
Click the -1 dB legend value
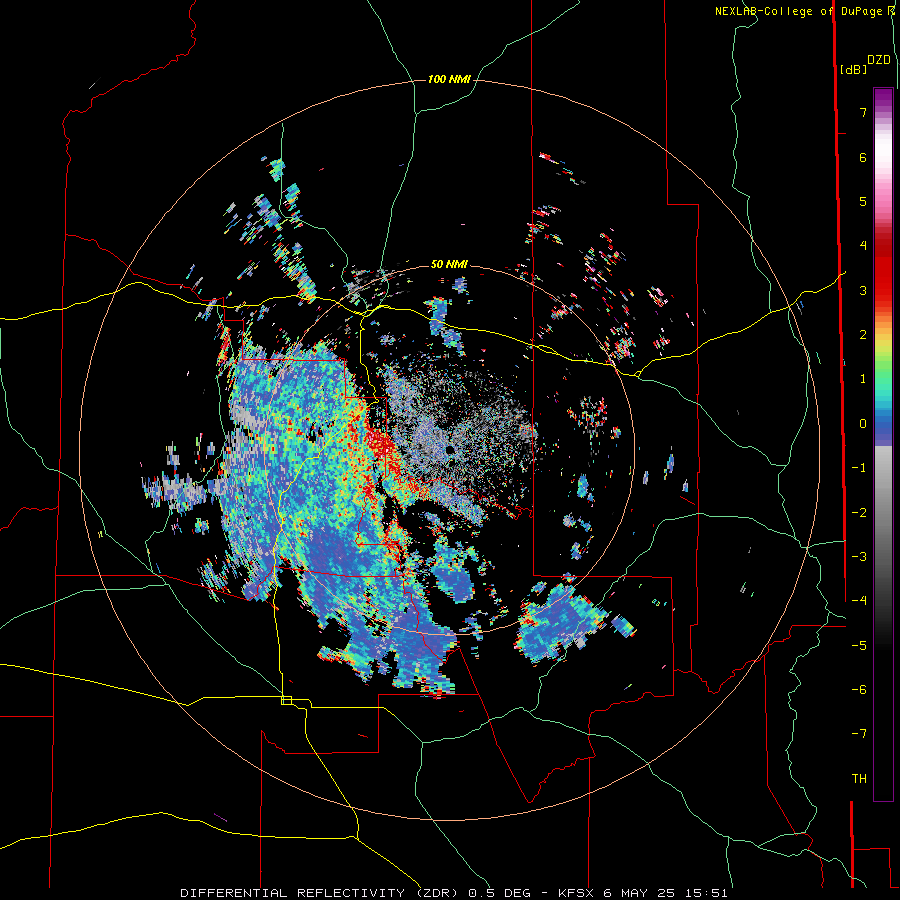(x=859, y=468)
